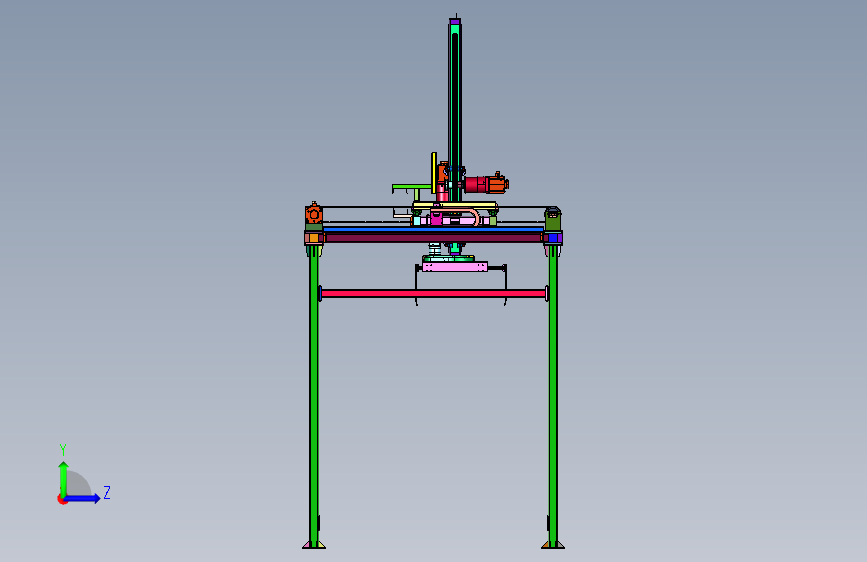Viewport: 867px width, 562px height.
Task: Select the blue linear rail on beam
Action: (x=433, y=228)
